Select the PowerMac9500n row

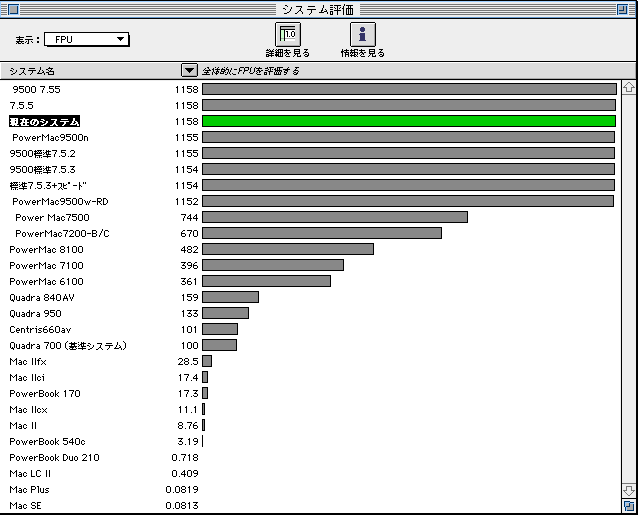[x=309, y=137]
